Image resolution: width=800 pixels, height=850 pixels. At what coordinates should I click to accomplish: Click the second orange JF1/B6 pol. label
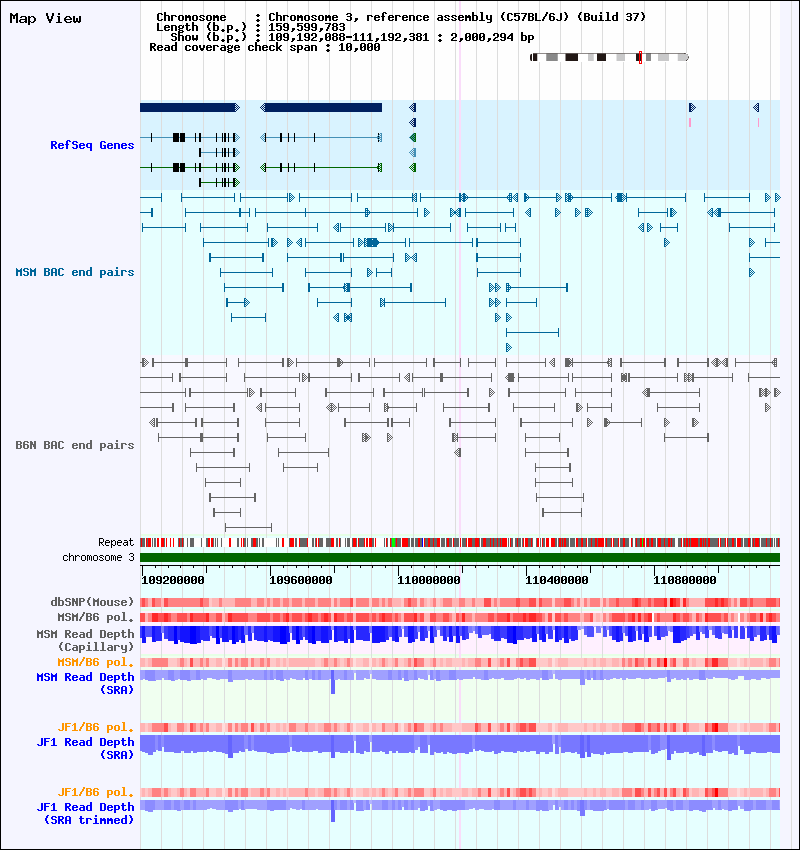click(95, 793)
